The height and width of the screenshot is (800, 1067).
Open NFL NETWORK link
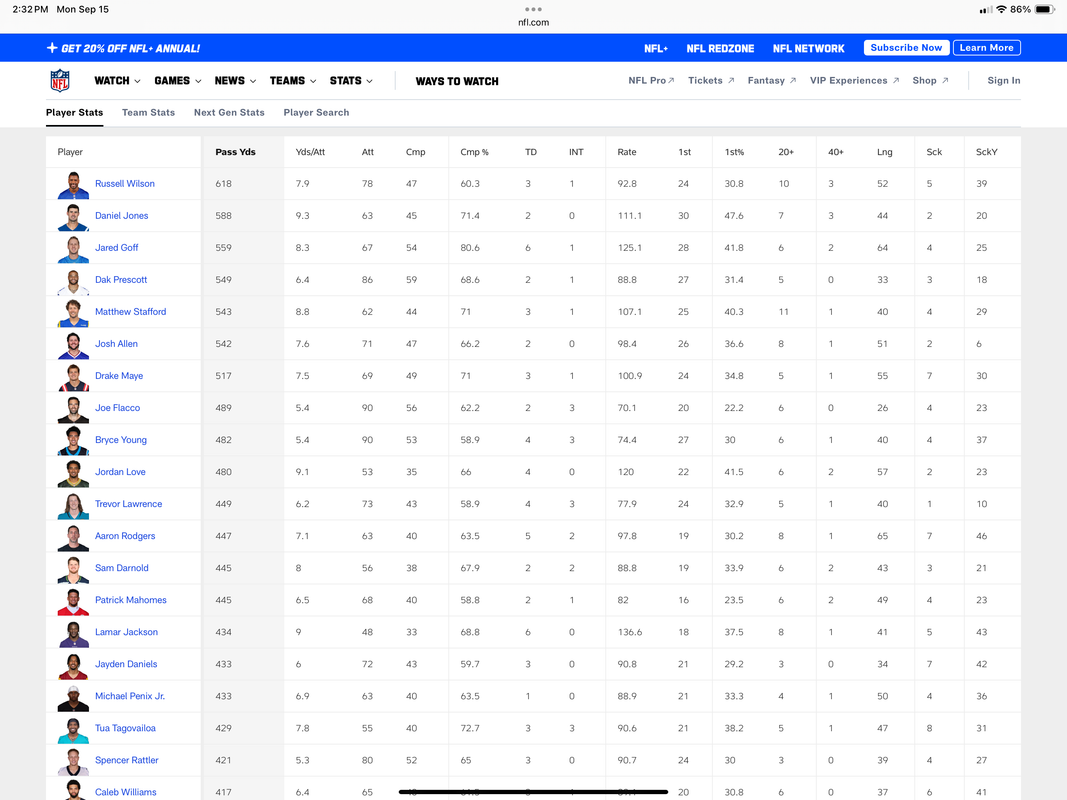[808, 48]
